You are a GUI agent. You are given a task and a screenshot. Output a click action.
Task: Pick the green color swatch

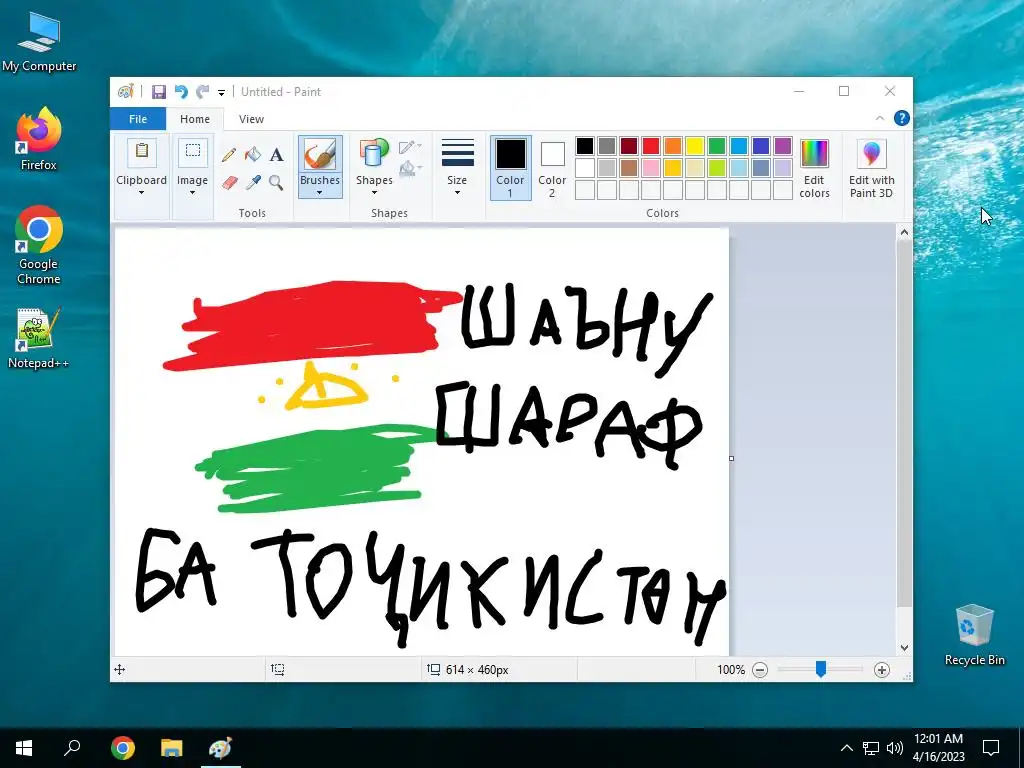pyautogui.click(x=717, y=146)
